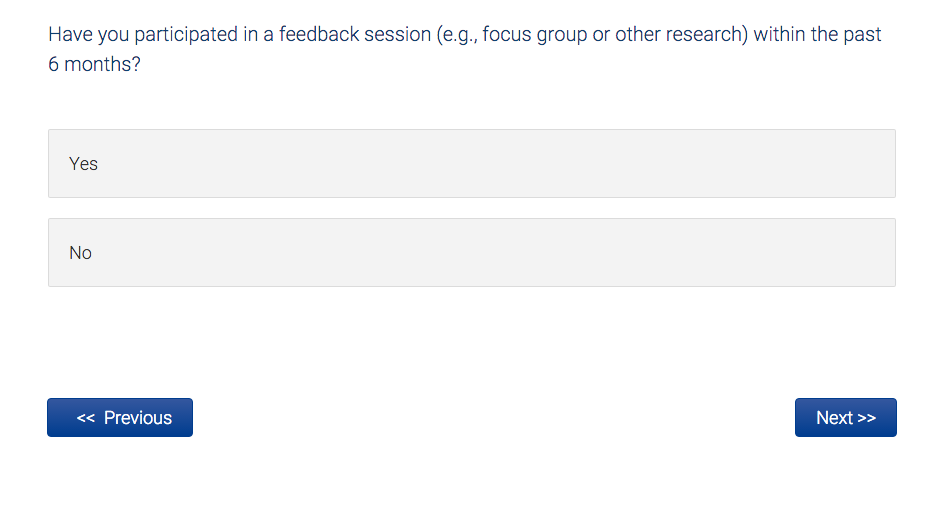This screenshot has width=951, height=512.
Task: Select the "No" answer option
Action: point(471,252)
